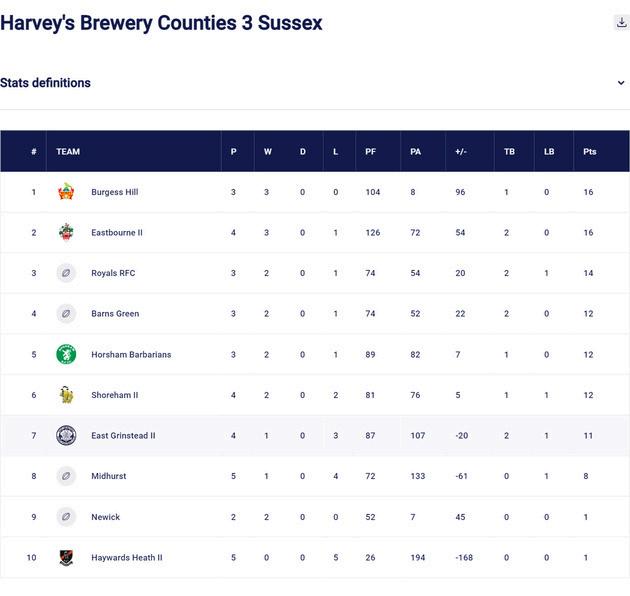This screenshot has width=630, height=596.
Task: Click the TEAM column header
Action: 68,152
